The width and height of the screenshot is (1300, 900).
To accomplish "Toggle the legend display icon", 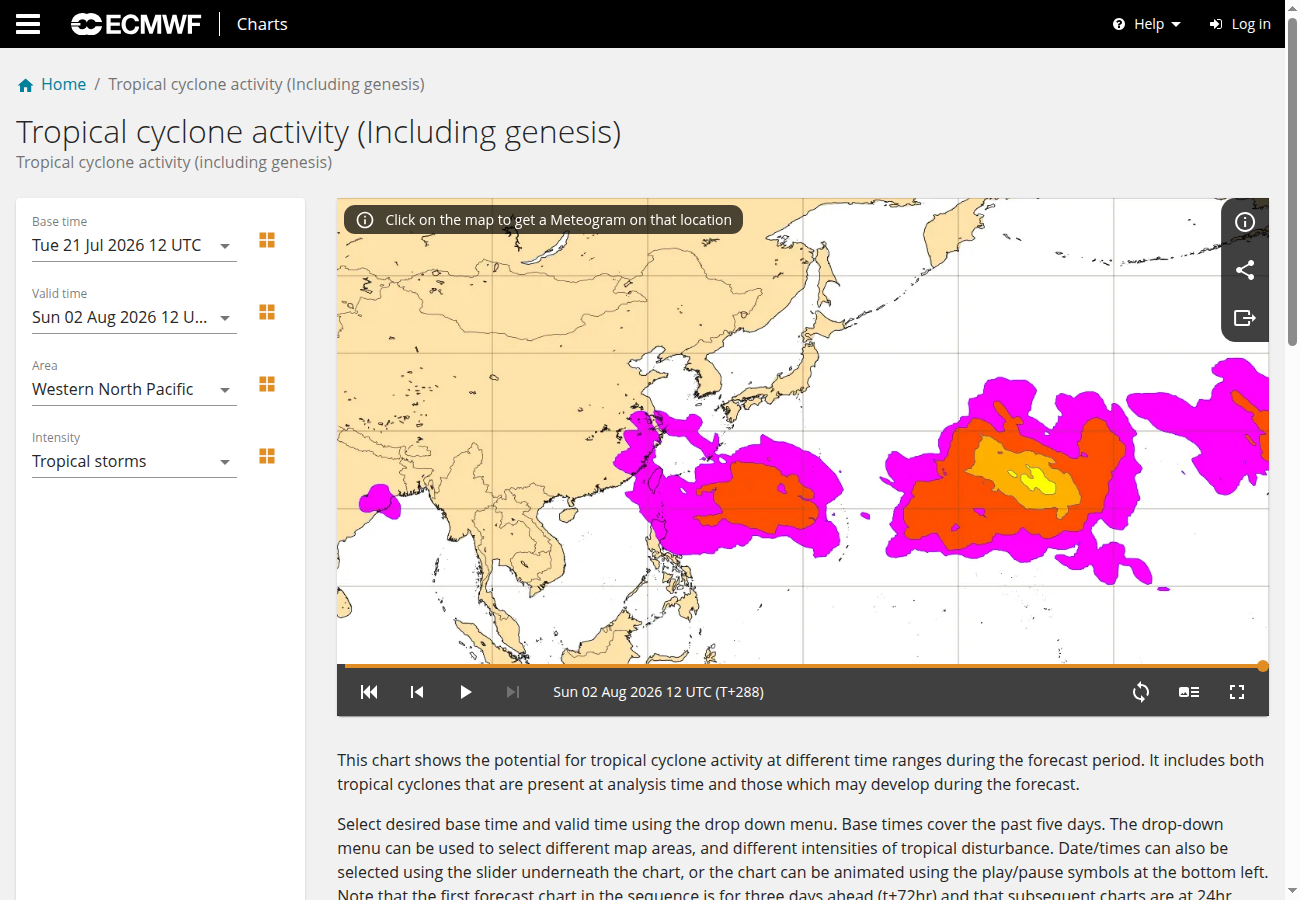I will (x=1189, y=692).
